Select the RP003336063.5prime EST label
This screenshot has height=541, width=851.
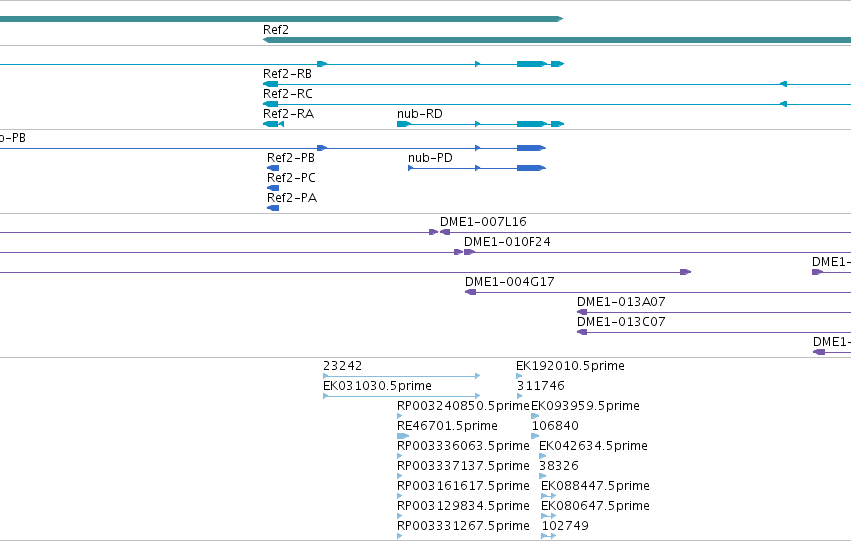tap(463, 447)
